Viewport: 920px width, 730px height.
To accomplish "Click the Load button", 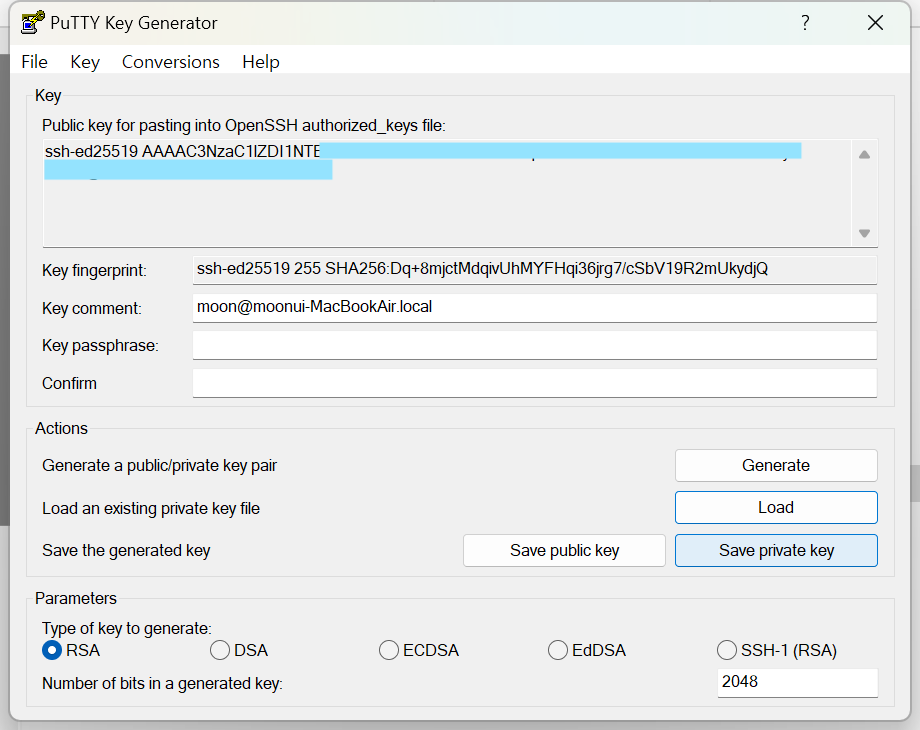I will tap(776, 508).
